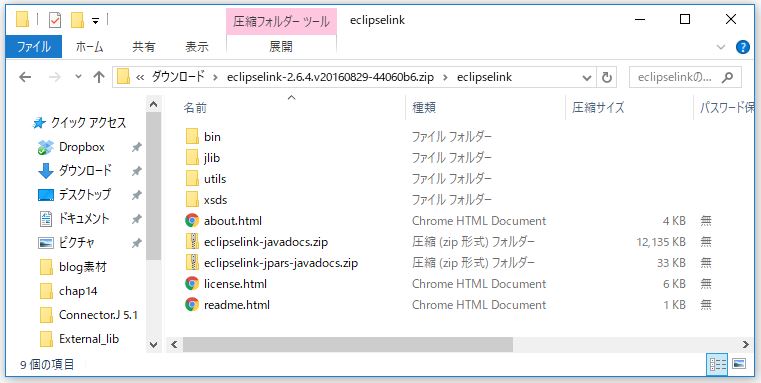This screenshot has width=761, height=383.
Task: Switch to large icons view layout
Action: pyautogui.click(x=738, y=364)
